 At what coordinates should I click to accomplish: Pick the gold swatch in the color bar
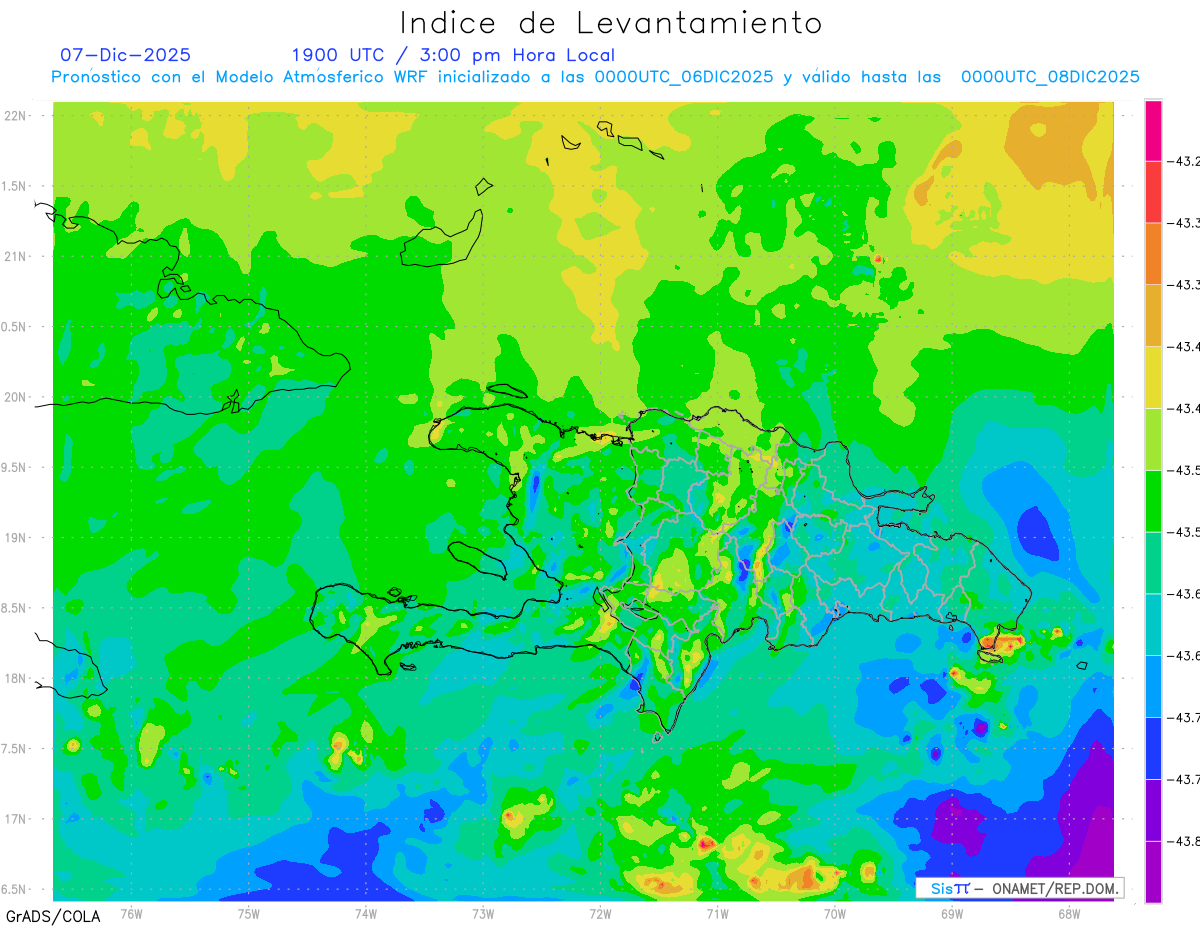coord(1153,316)
